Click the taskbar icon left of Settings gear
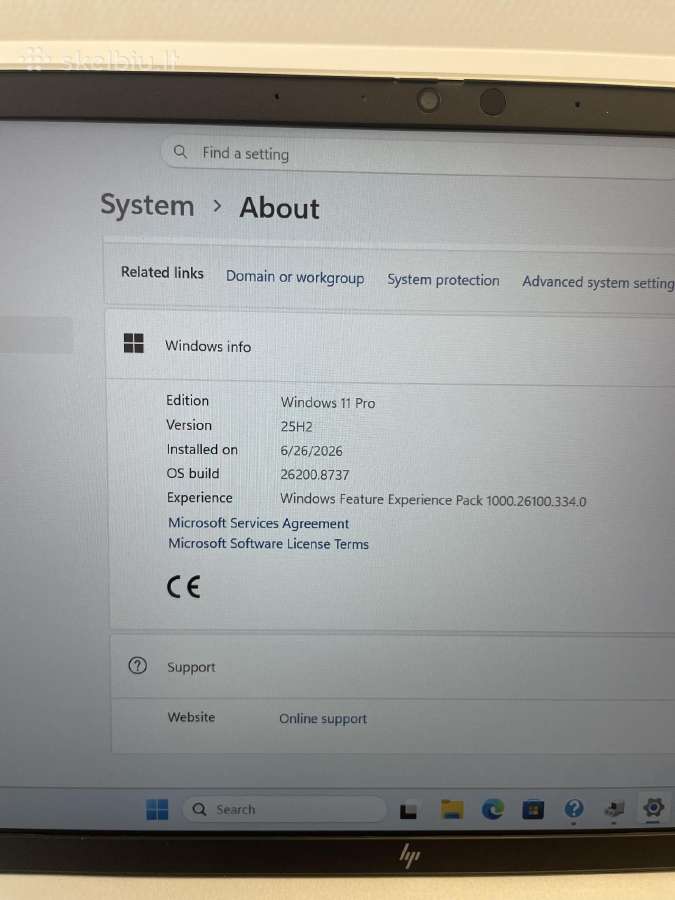Screen dimensions: 675x900 (614, 809)
